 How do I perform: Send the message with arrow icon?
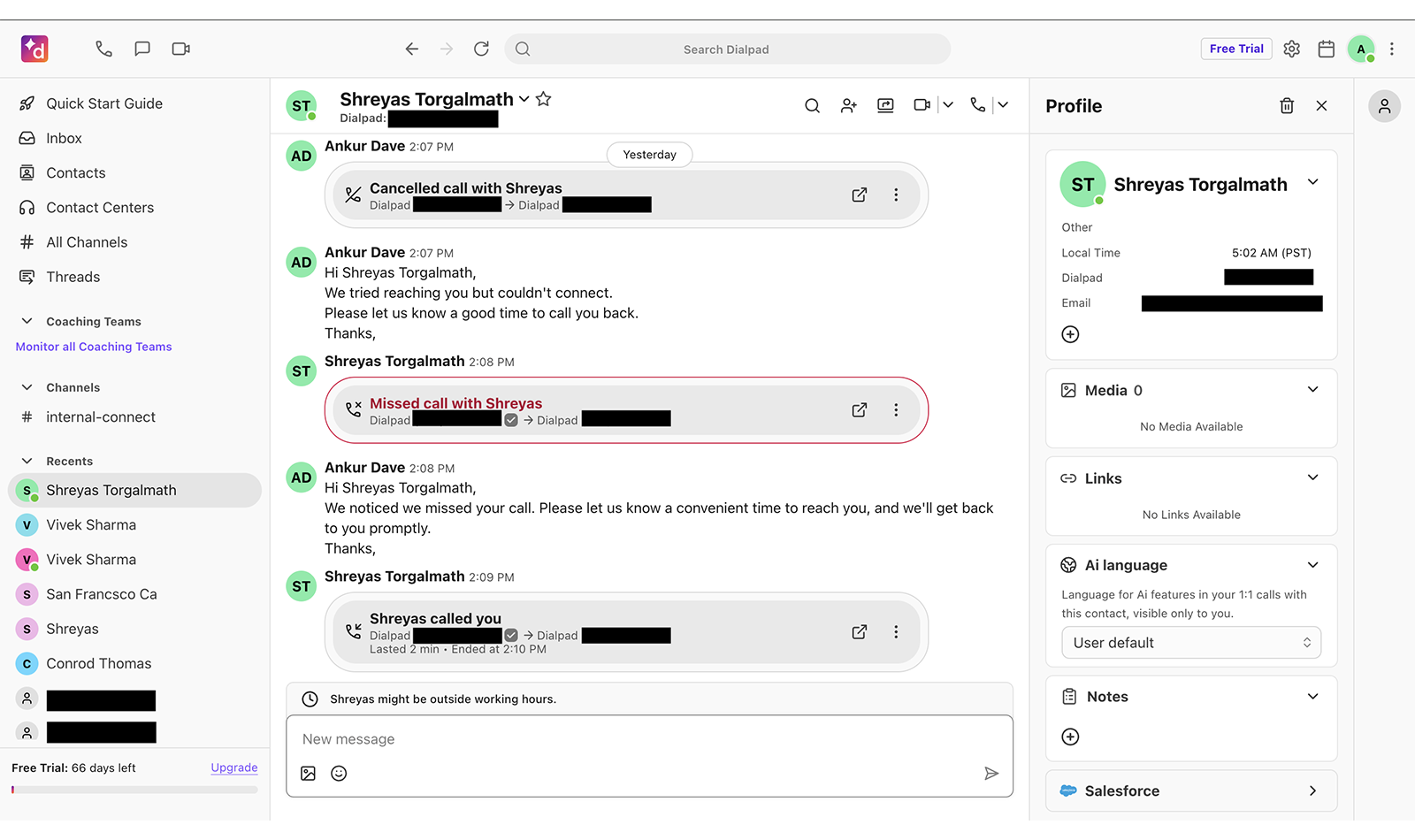click(x=991, y=774)
